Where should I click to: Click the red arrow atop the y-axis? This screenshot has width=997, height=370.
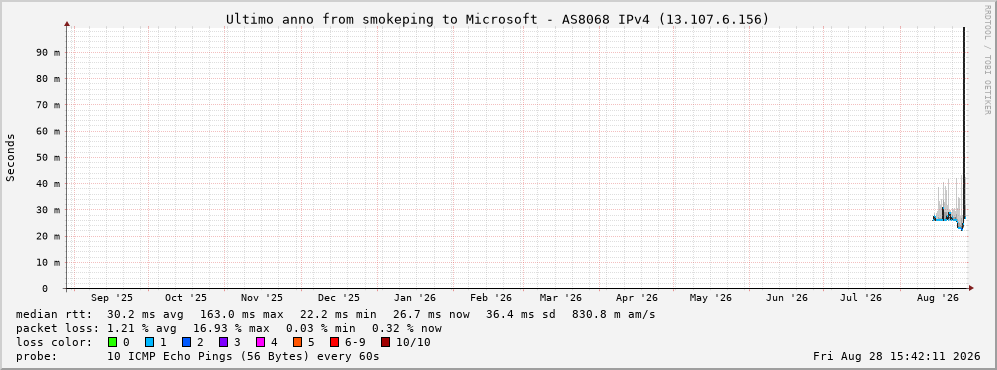click(67, 24)
